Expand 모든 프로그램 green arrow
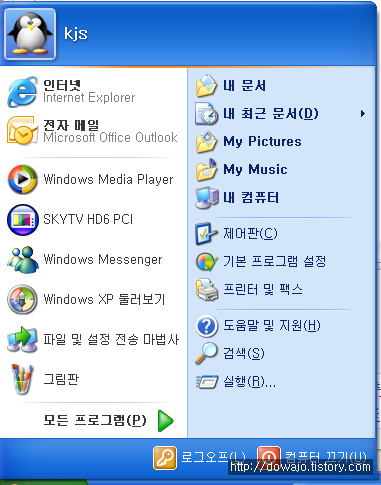 coord(166,420)
